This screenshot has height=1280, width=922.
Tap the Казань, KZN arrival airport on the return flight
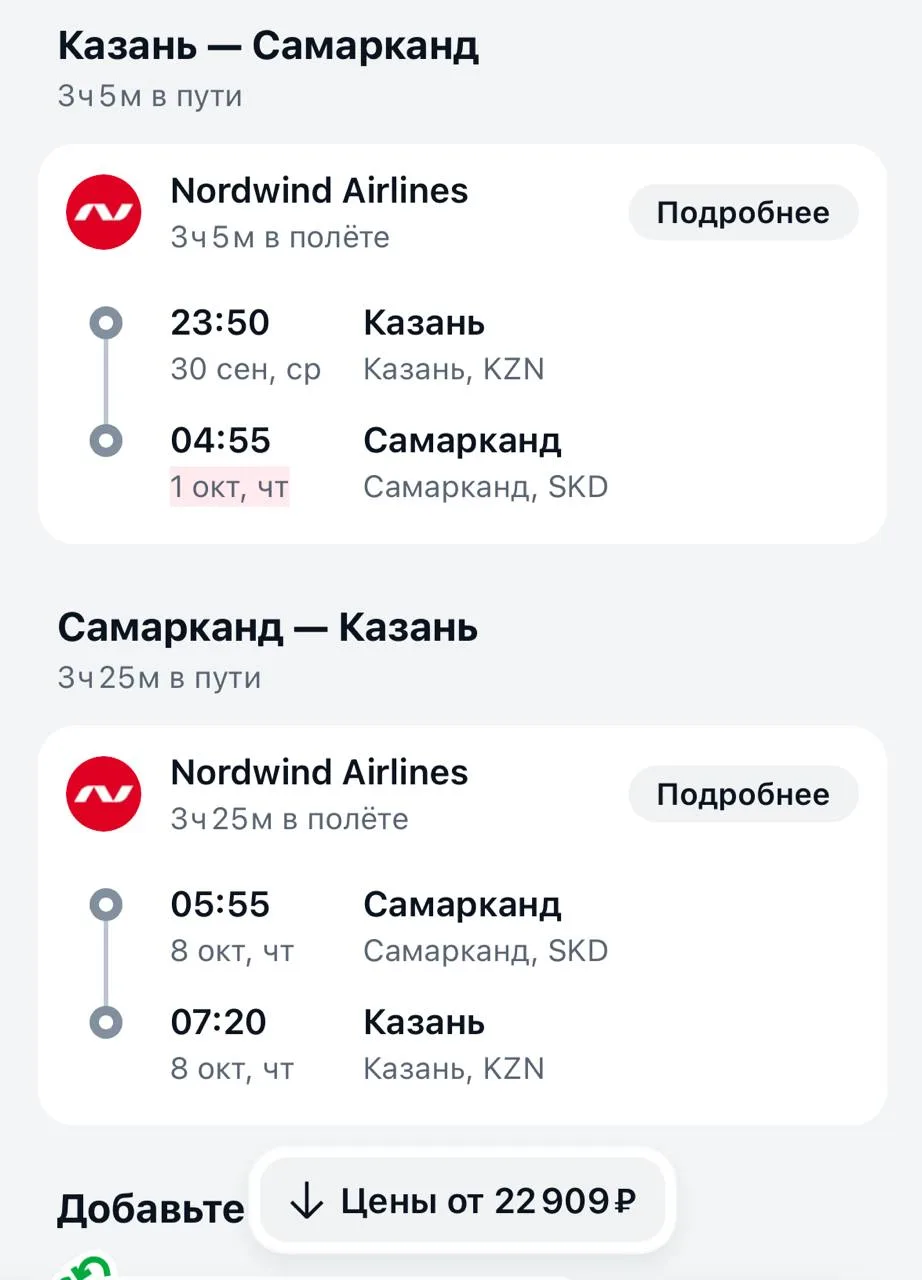pos(454,1069)
